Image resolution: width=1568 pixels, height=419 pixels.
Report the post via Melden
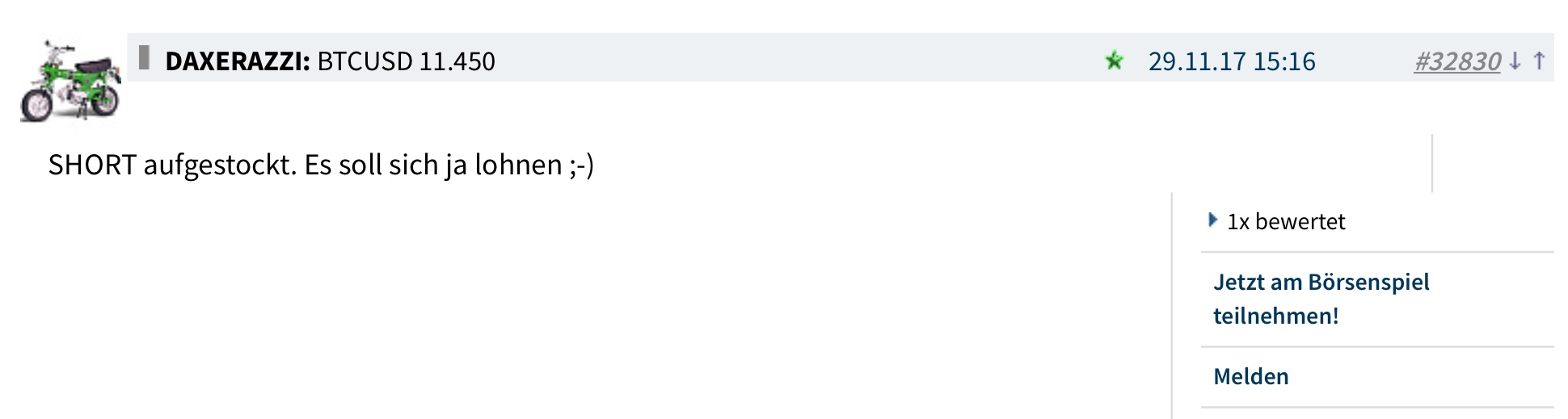point(1251,376)
